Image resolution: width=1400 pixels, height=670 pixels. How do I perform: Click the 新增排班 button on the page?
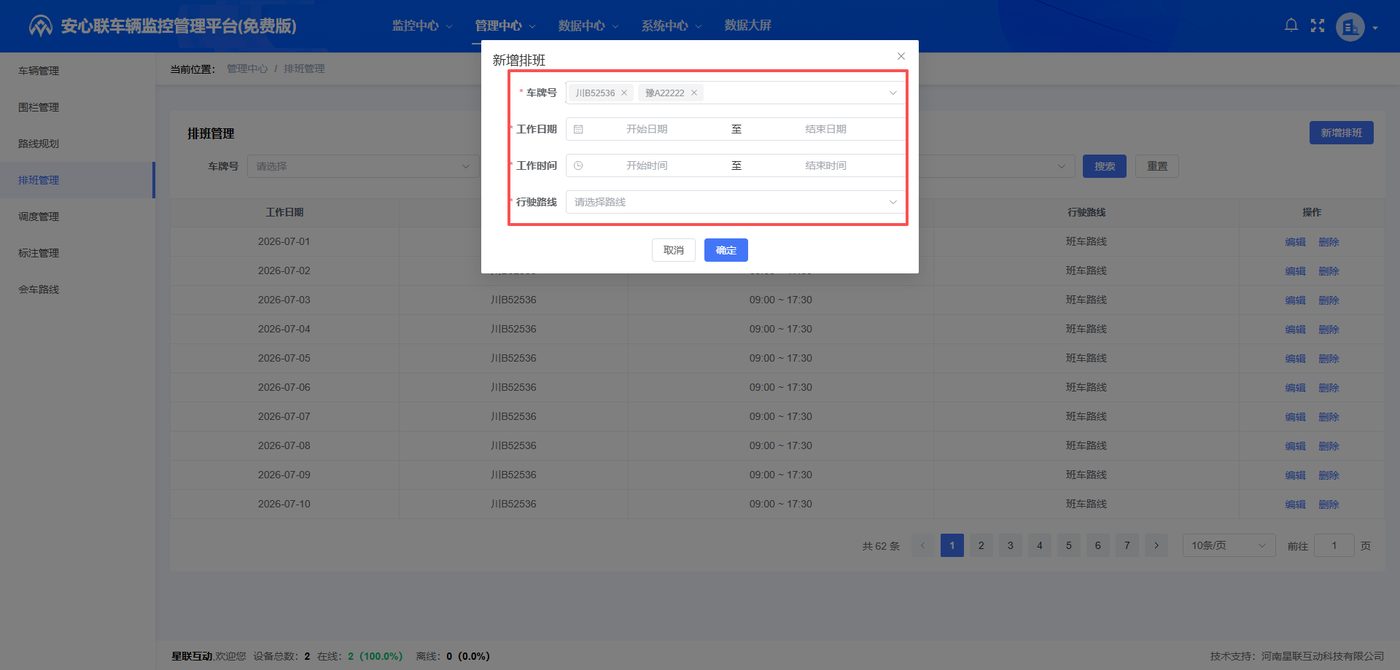[1341, 132]
